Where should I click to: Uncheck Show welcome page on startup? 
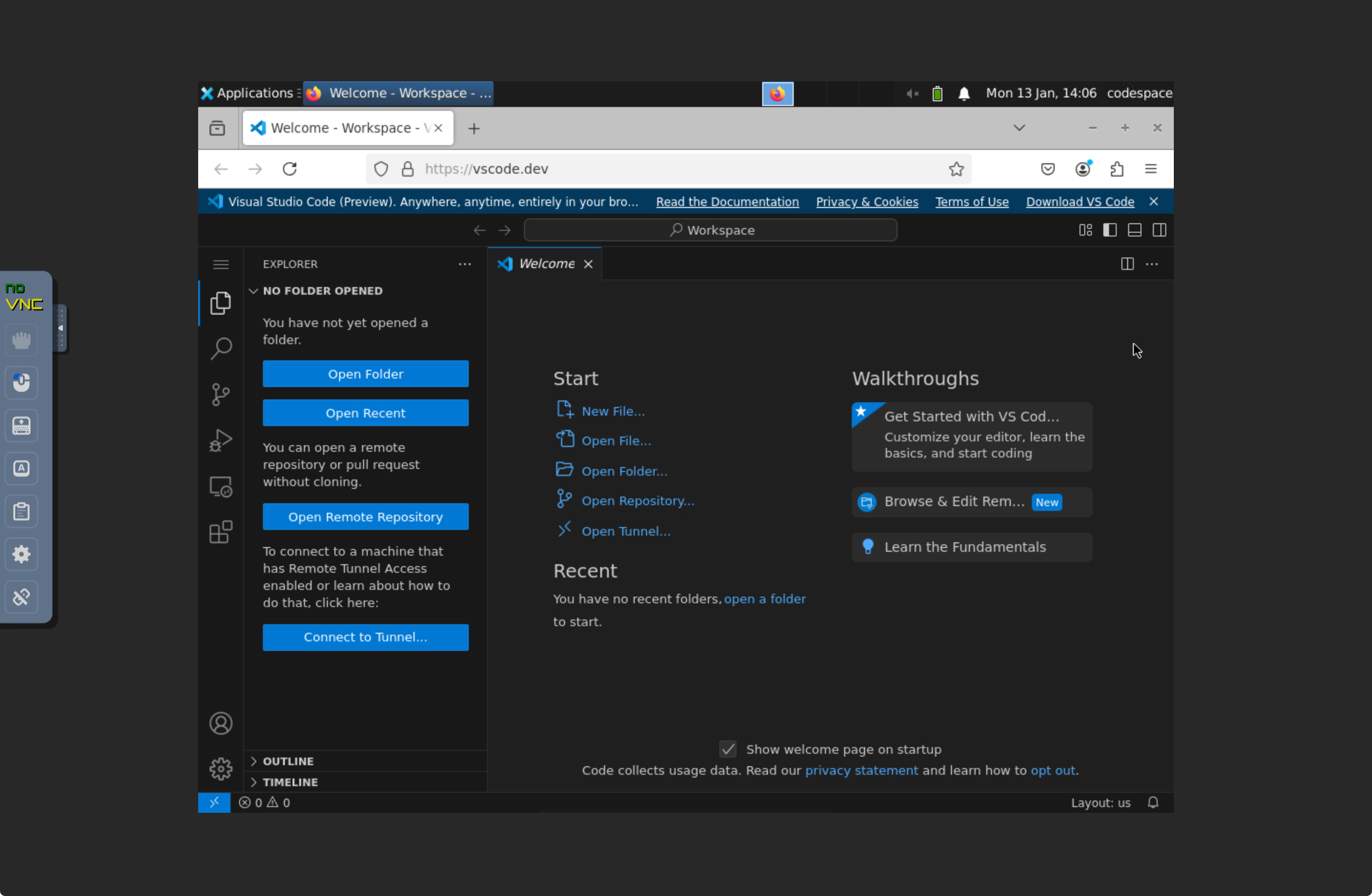(728, 749)
